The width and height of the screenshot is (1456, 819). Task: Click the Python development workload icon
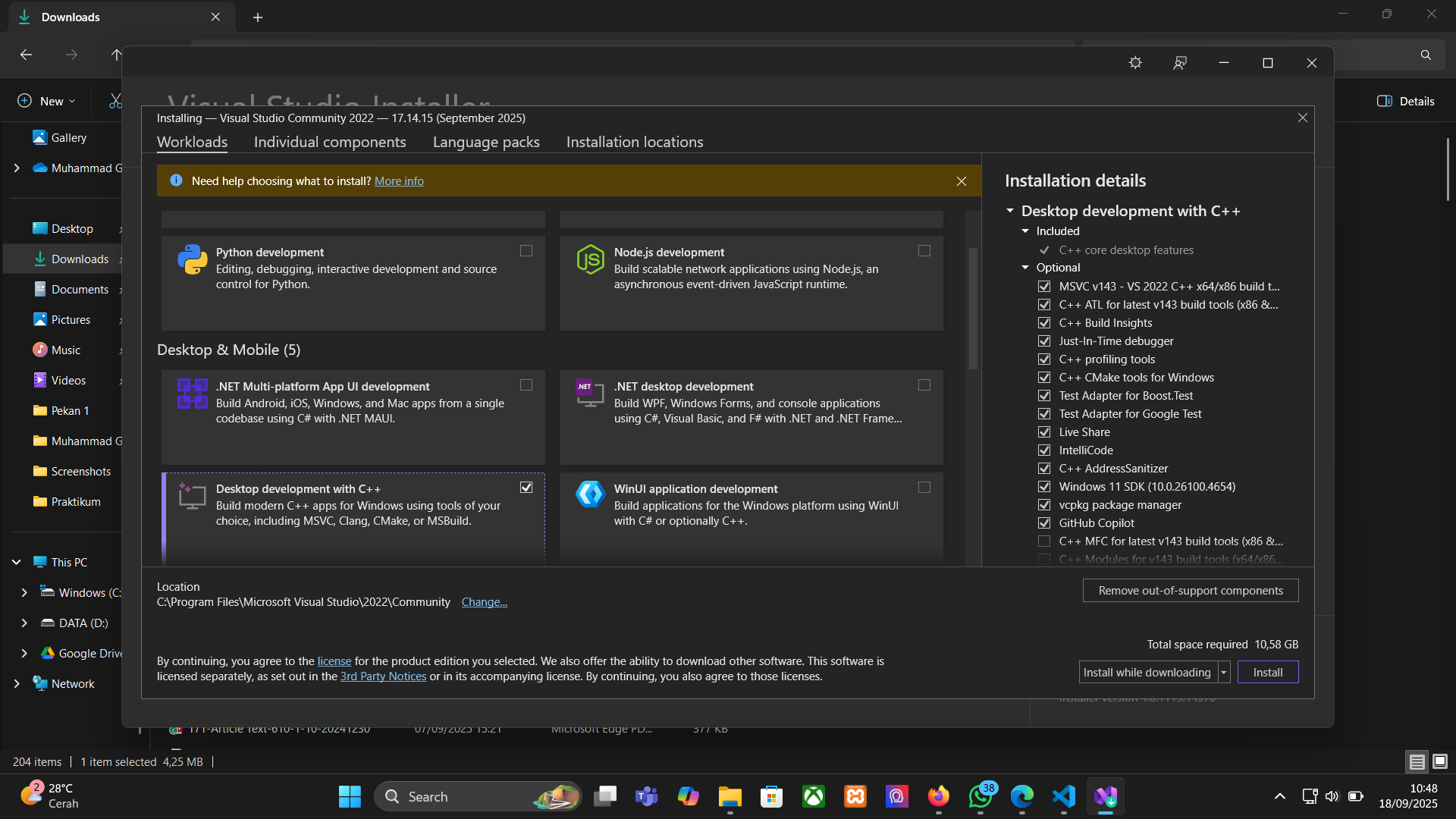(x=192, y=260)
